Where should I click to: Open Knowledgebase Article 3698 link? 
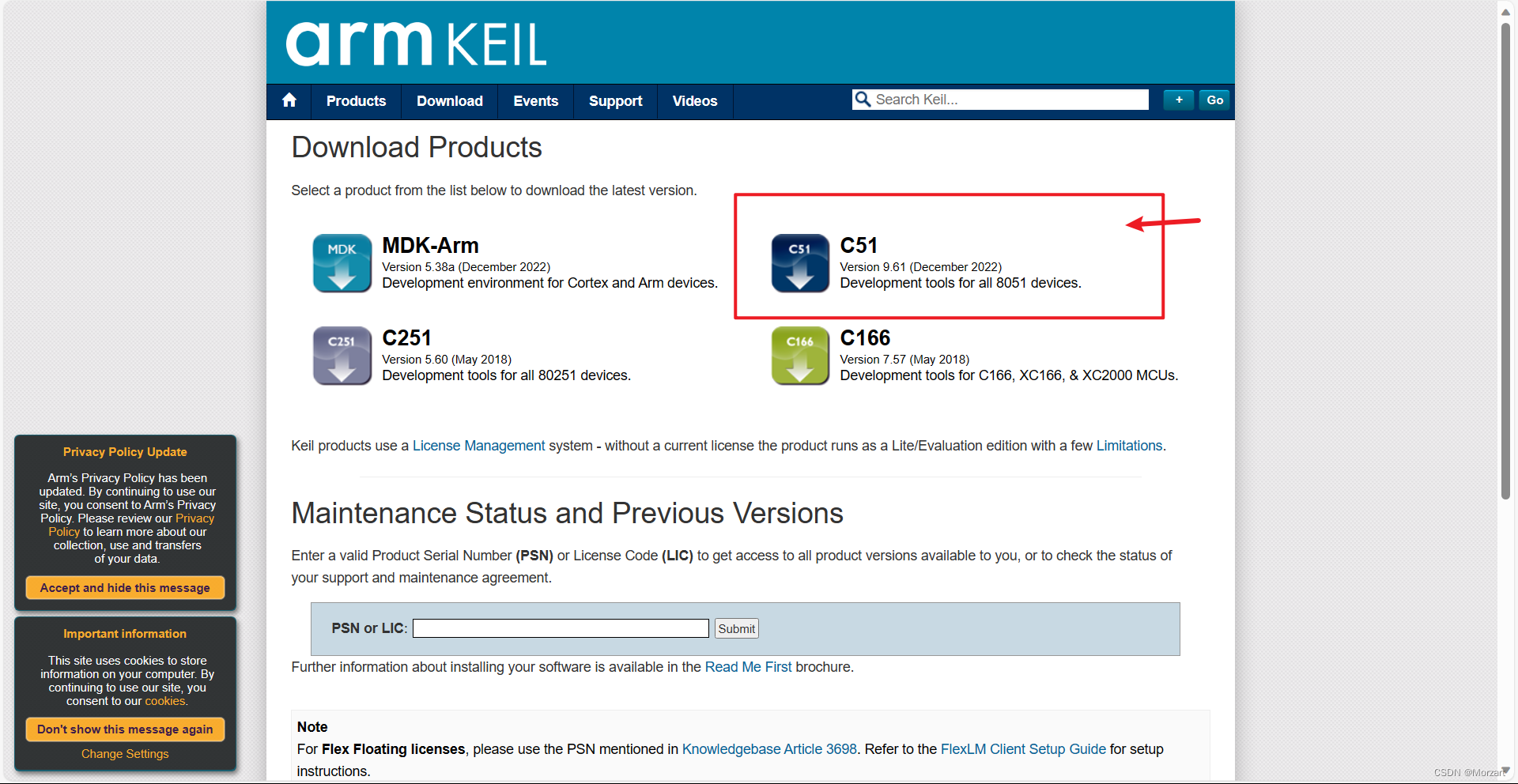769,749
